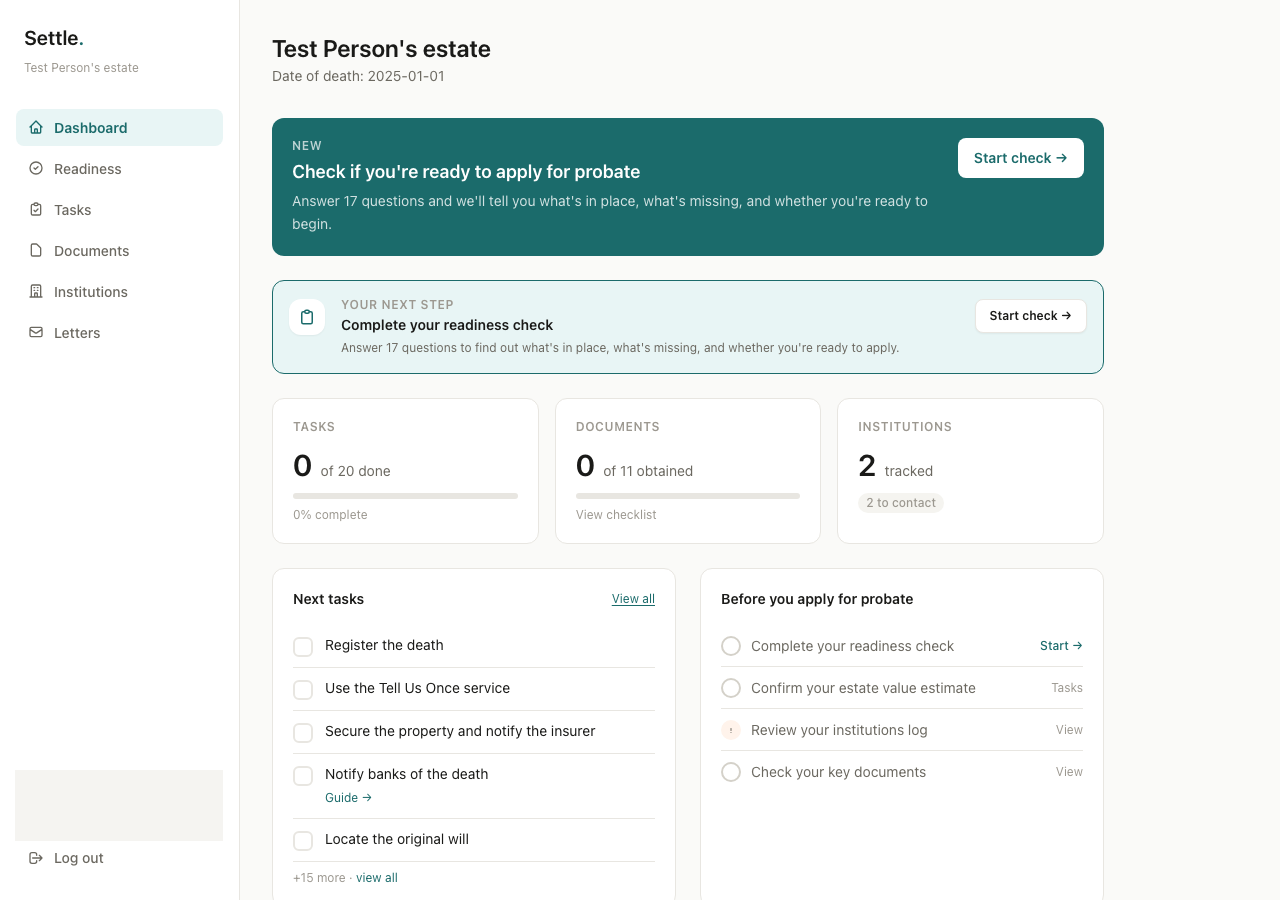The height and width of the screenshot is (900, 1280).
Task: Click lowercase view all after +15 more
Action: [377, 878]
